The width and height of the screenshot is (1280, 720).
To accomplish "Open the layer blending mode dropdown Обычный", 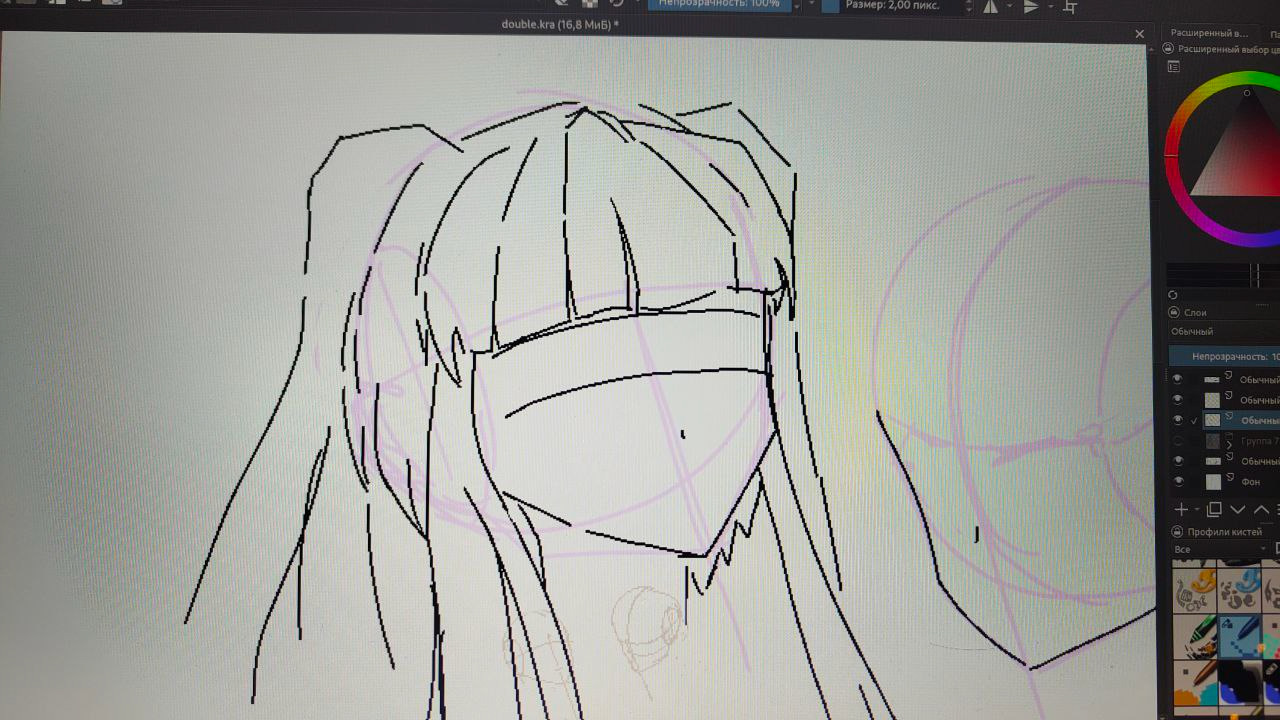I will tap(1225, 332).
